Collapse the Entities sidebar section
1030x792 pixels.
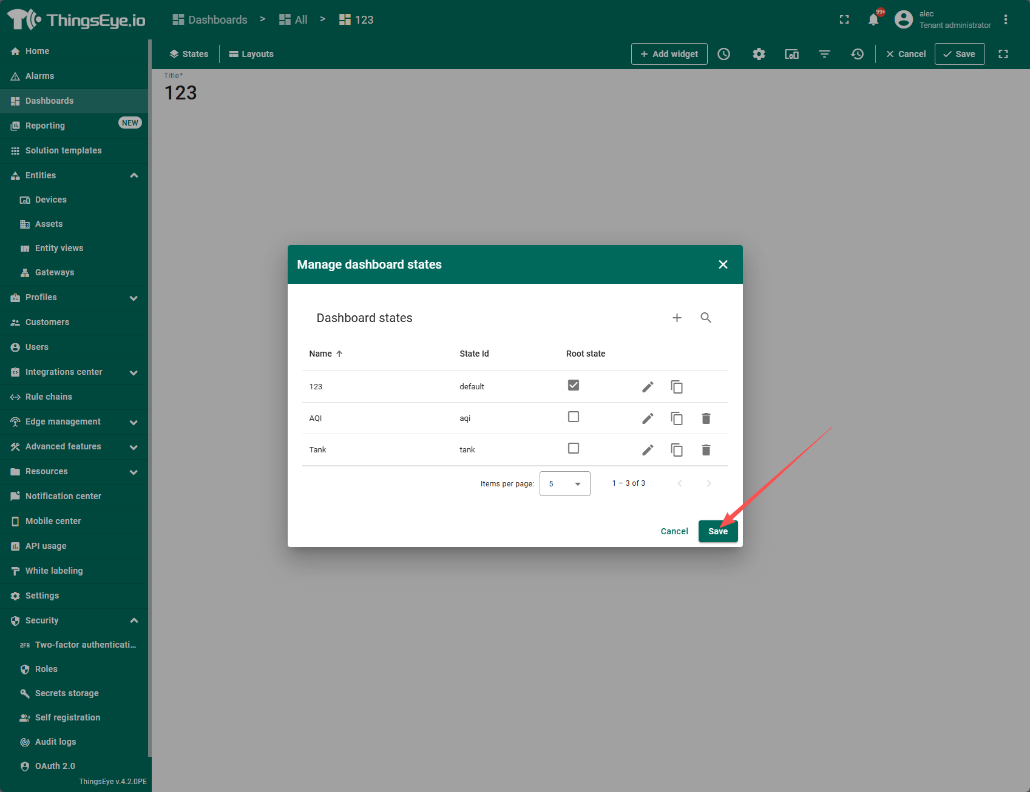point(134,176)
